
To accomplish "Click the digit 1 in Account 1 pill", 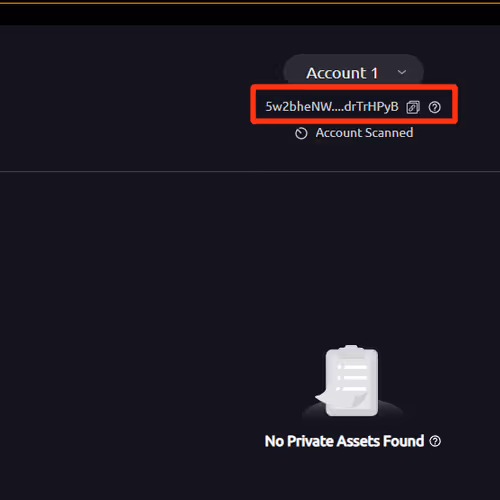I will pyautogui.click(x=374, y=73).
